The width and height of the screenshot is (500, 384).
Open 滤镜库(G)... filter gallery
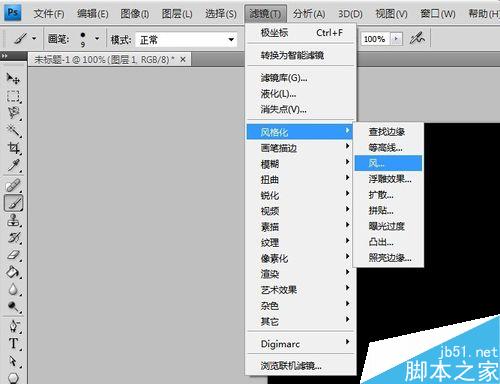click(301, 78)
